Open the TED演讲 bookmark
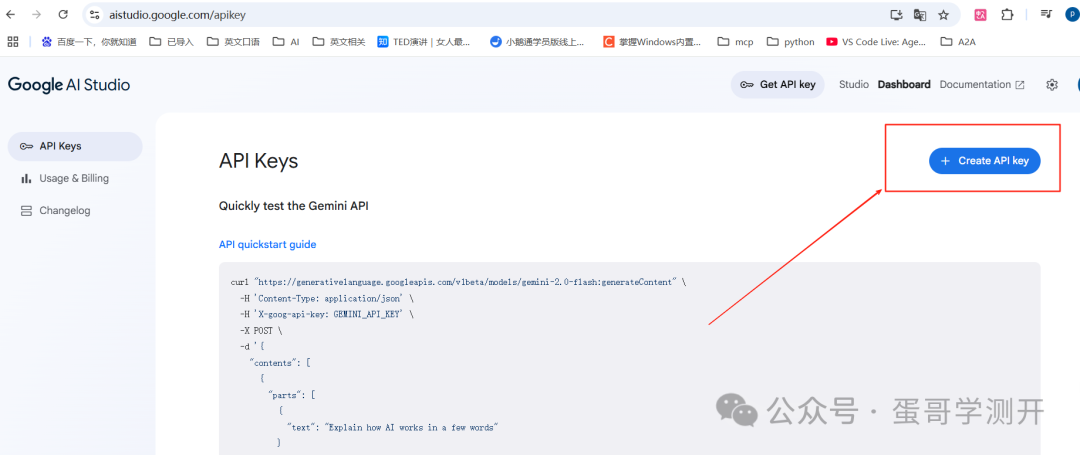Image resolution: width=1080 pixels, height=455 pixels. [x=424, y=42]
